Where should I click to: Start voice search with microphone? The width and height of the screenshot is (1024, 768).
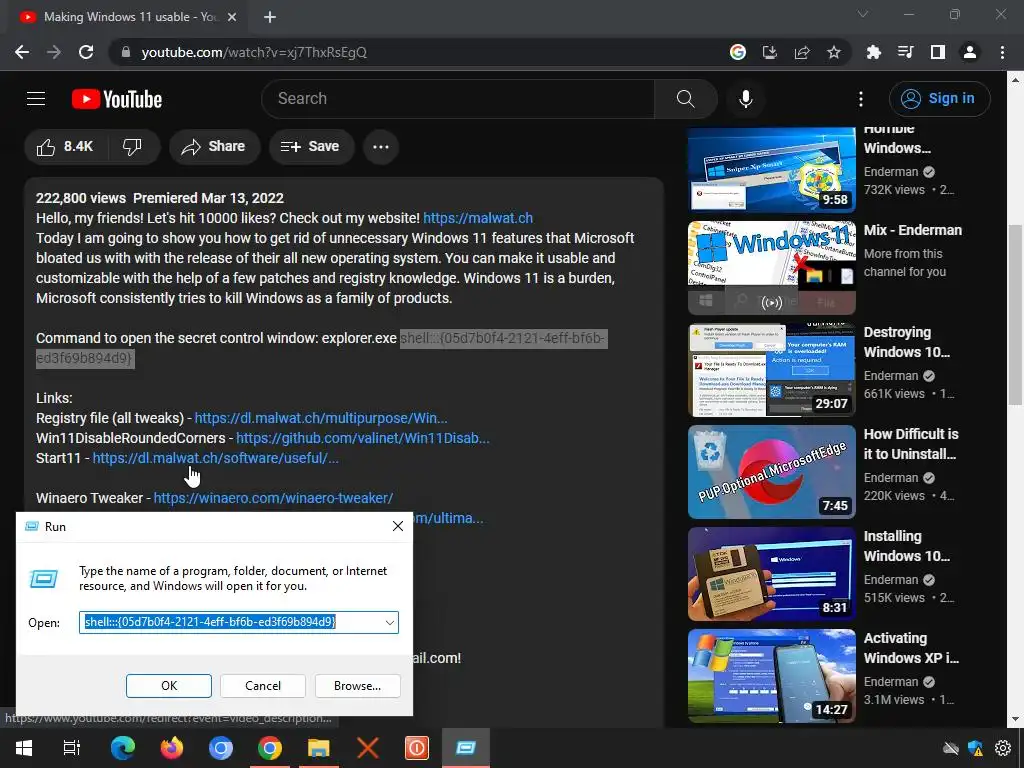746,99
